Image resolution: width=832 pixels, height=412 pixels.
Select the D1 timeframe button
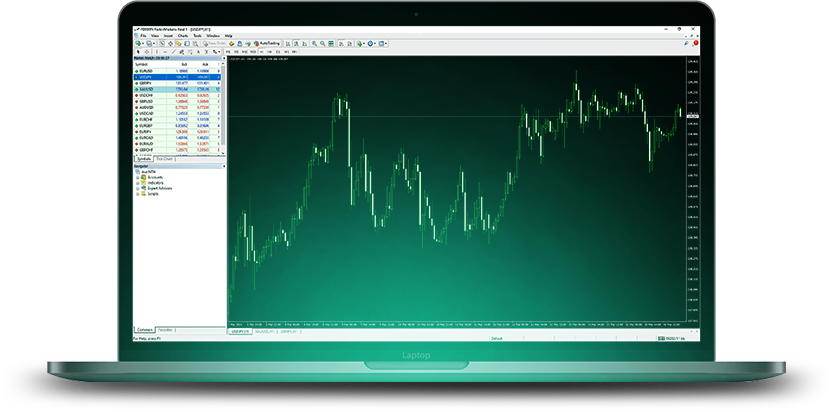(278, 52)
